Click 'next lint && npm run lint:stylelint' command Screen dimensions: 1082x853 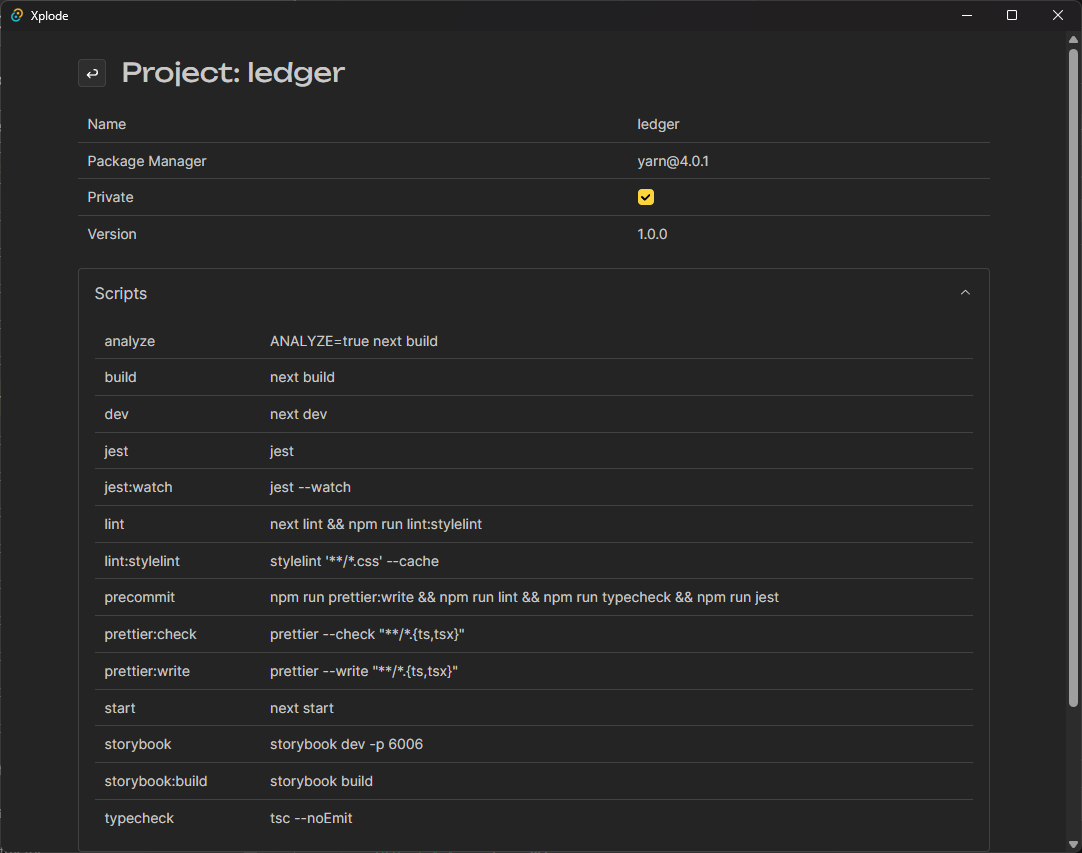[375, 524]
